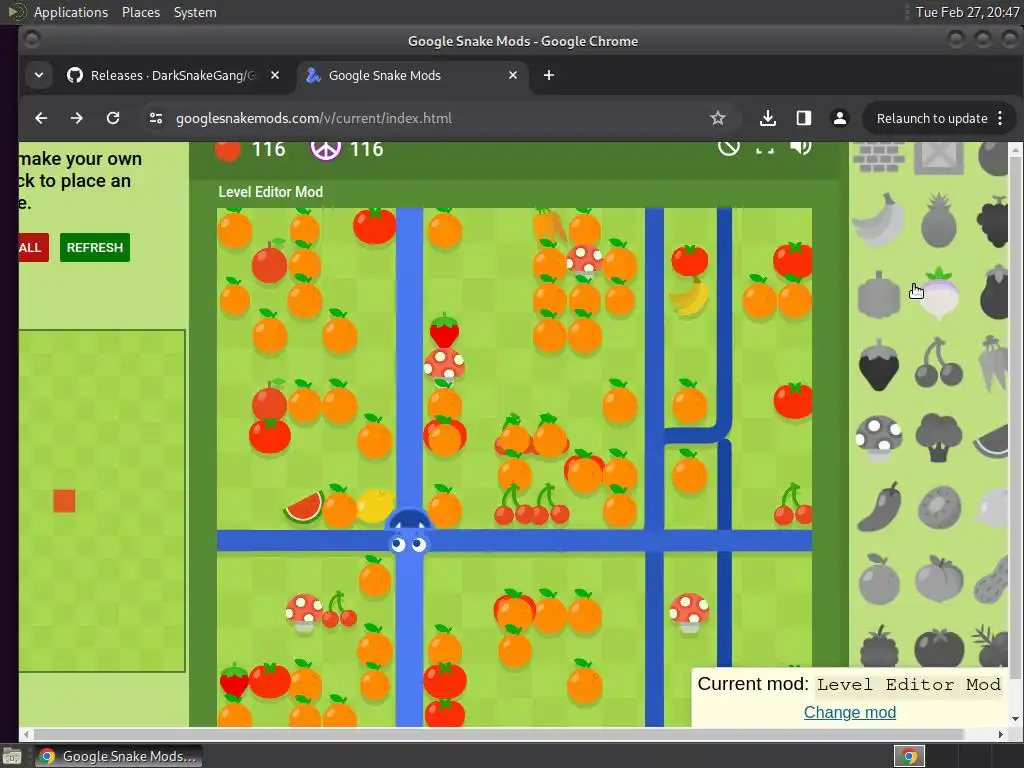1024x768 pixels.
Task: Click the Google Snake Mods taskbar entry
Action: coord(118,756)
